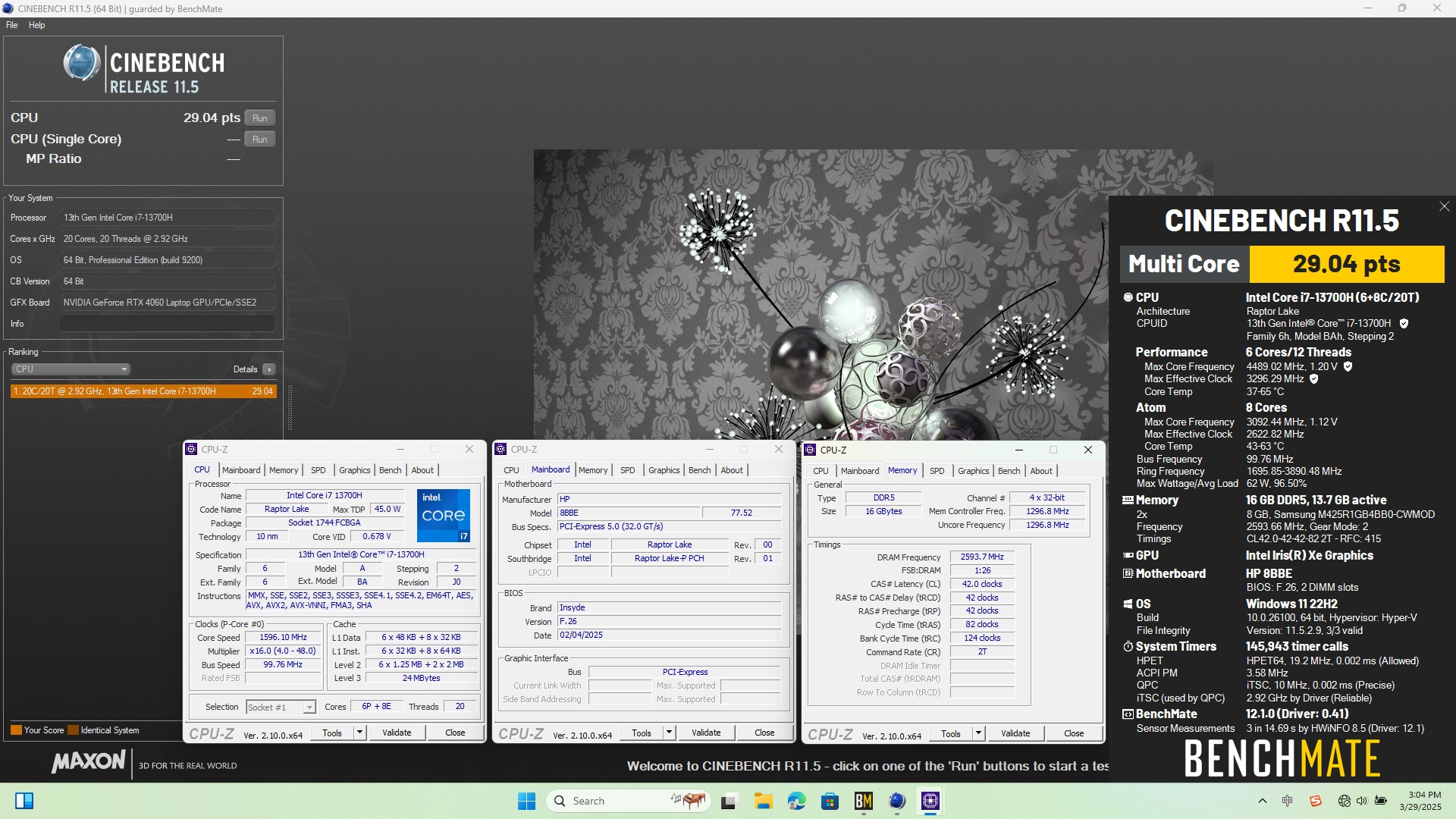Expand the Ranking CPU dropdown
1456x819 pixels.
(x=71, y=369)
